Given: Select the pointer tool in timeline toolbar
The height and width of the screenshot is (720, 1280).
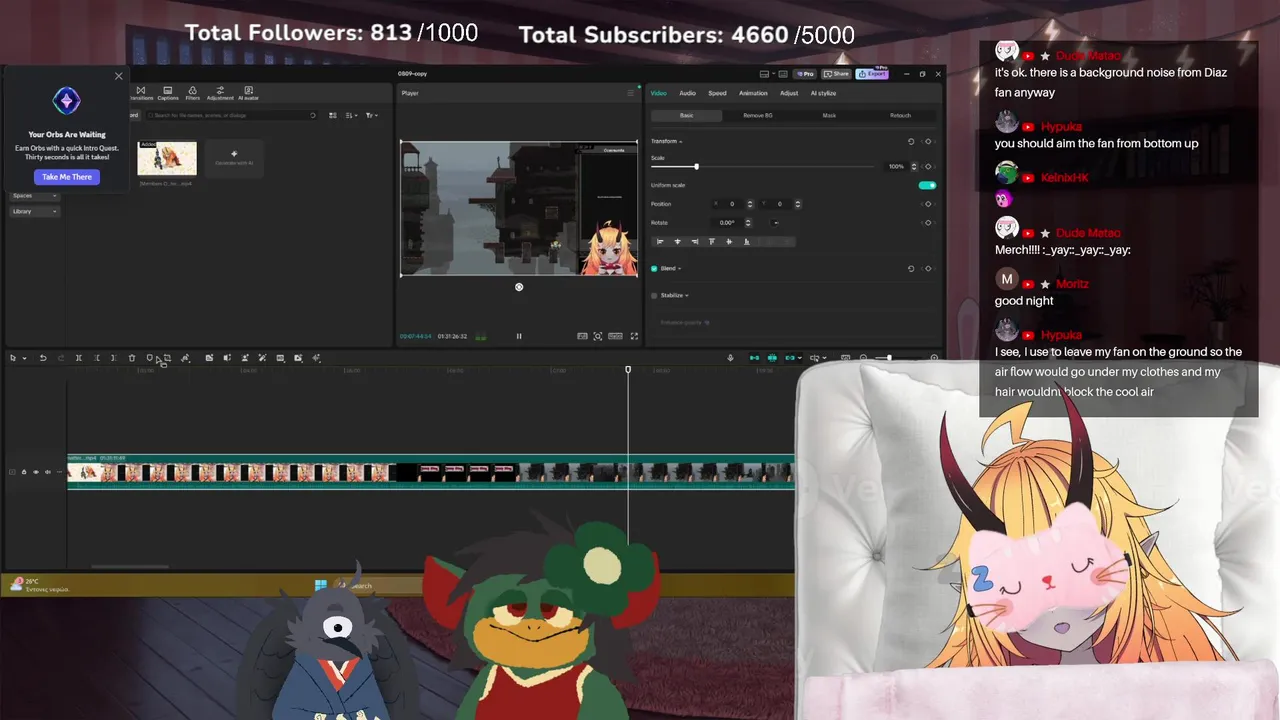Looking at the screenshot, I should pos(13,358).
